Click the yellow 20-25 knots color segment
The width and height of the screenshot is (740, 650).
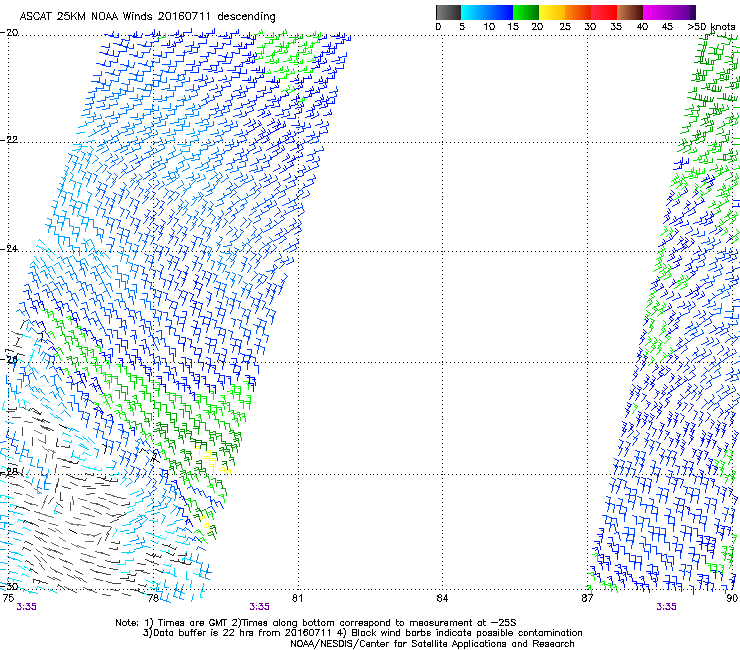click(552, 12)
